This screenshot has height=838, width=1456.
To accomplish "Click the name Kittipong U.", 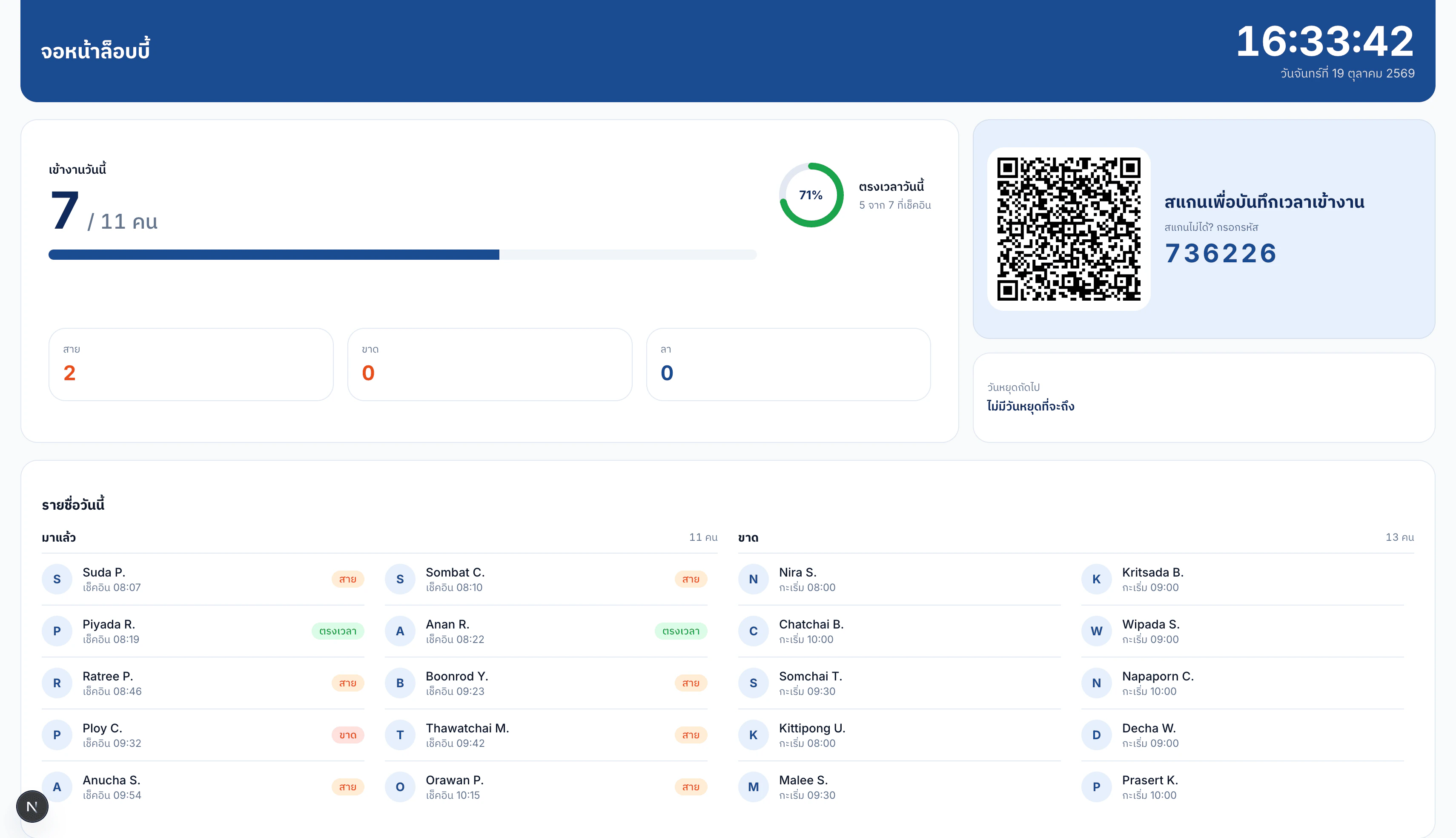I will (812, 728).
